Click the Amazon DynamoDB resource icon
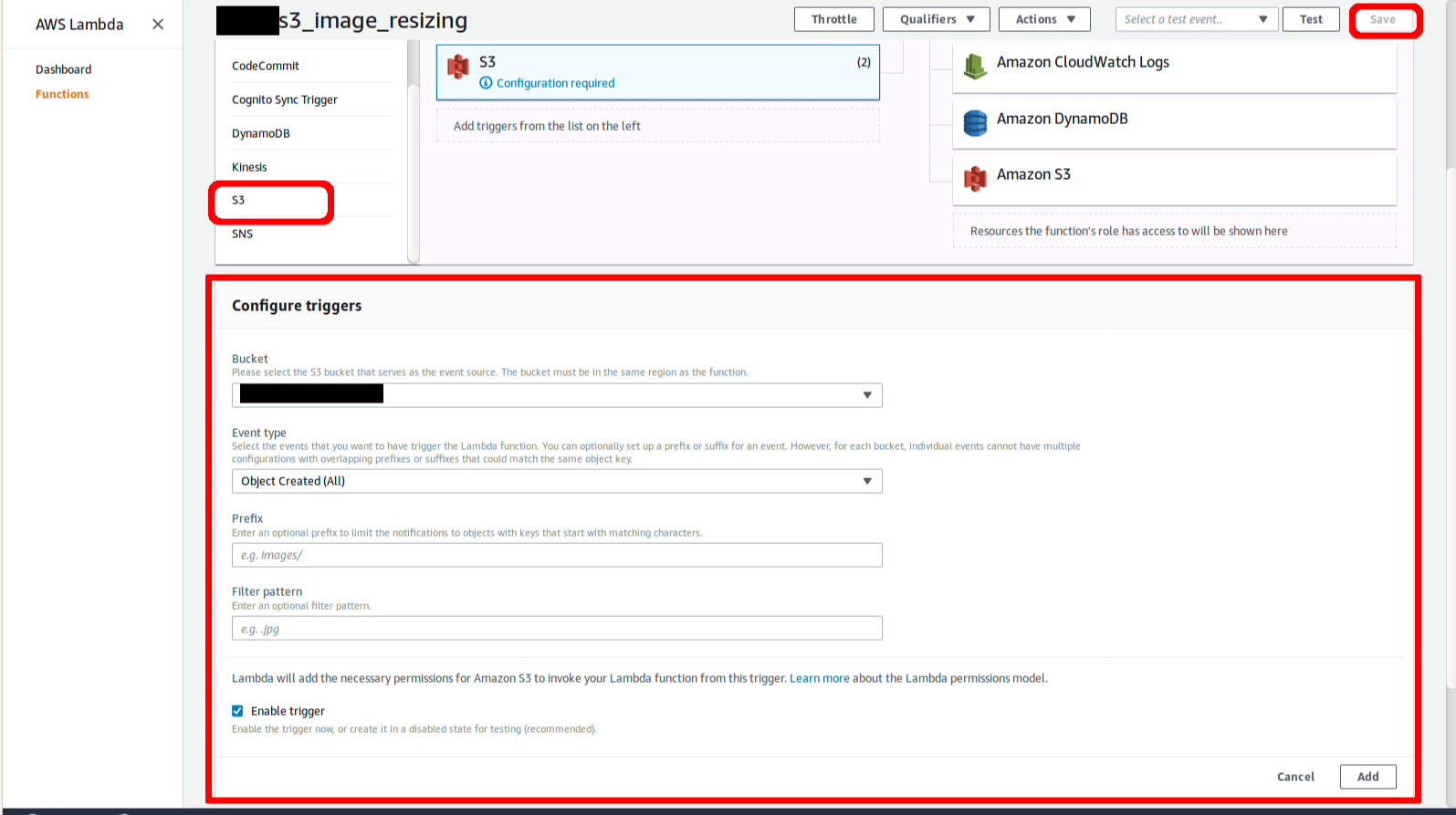 point(975,122)
